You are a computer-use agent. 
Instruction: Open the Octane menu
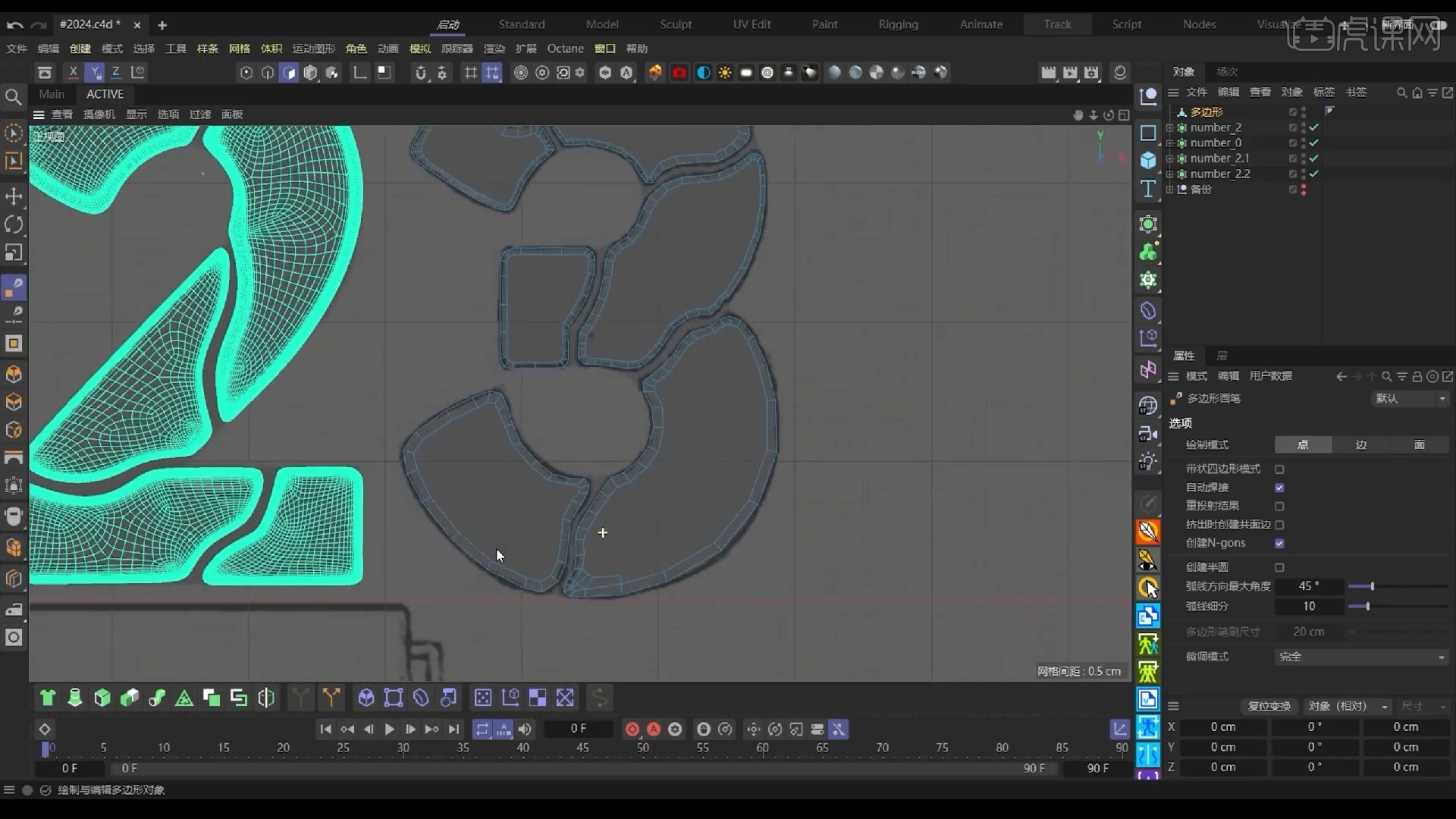click(x=566, y=49)
